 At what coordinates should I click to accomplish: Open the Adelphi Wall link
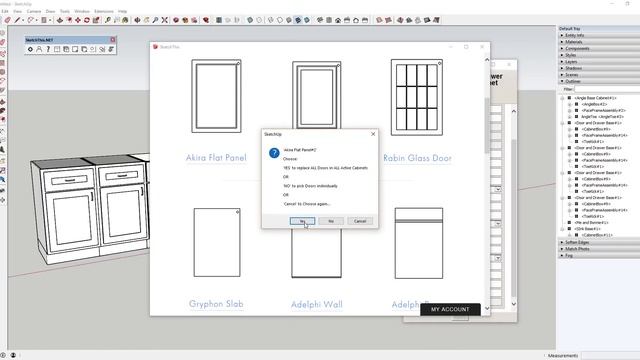point(317,304)
